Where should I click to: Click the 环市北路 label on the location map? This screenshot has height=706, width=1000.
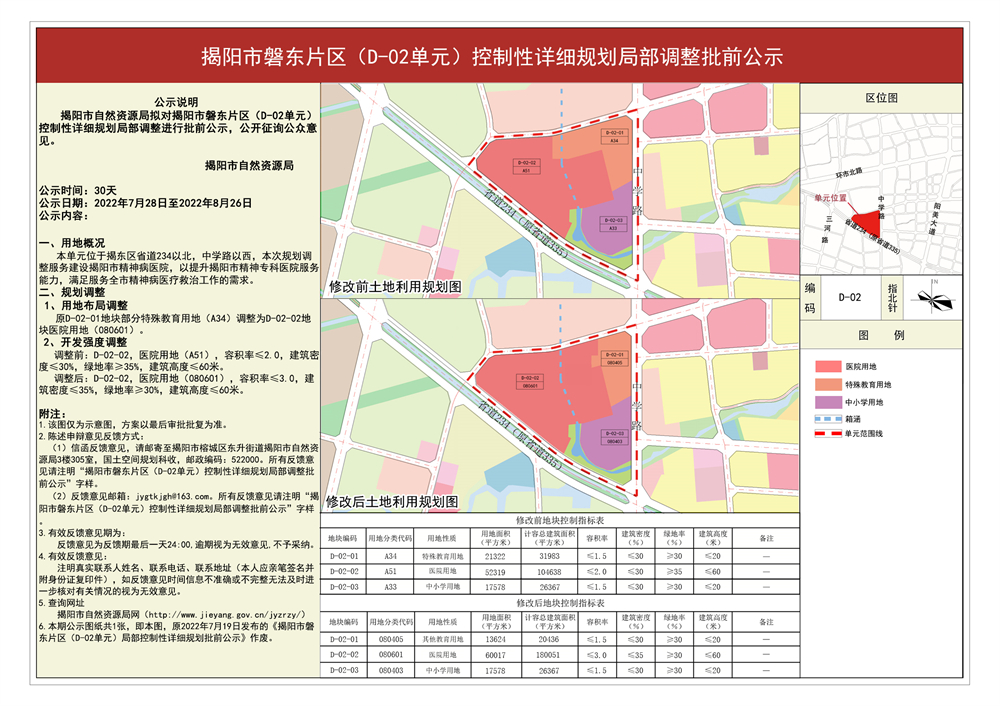[849, 172]
